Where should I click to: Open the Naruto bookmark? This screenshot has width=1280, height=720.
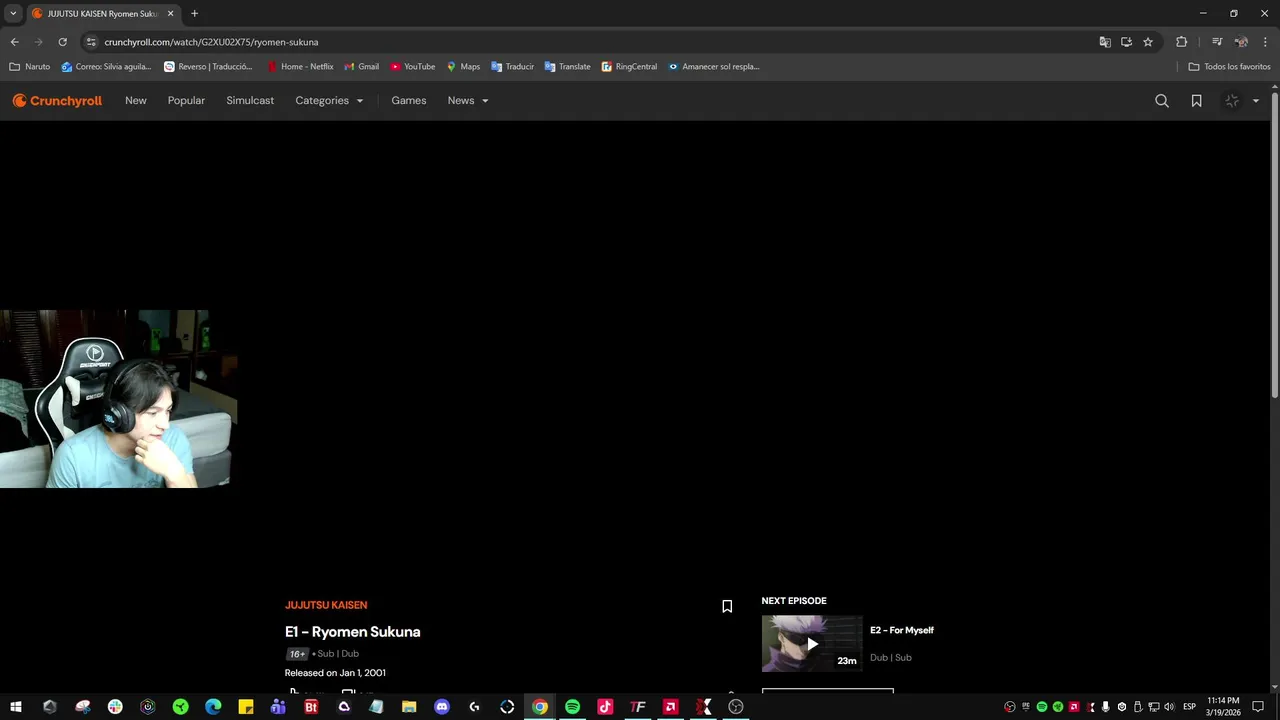point(30,67)
